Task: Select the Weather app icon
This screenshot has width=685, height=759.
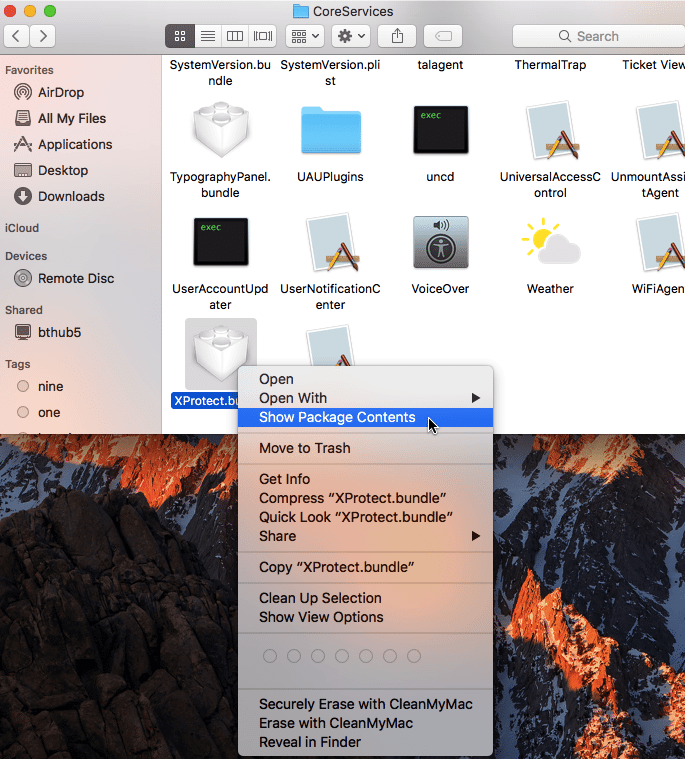Action: (x=551, y=241)
